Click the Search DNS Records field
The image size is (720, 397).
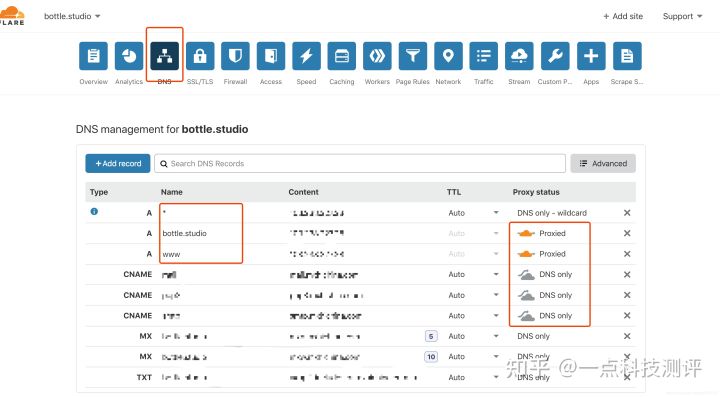click(360, 163)
